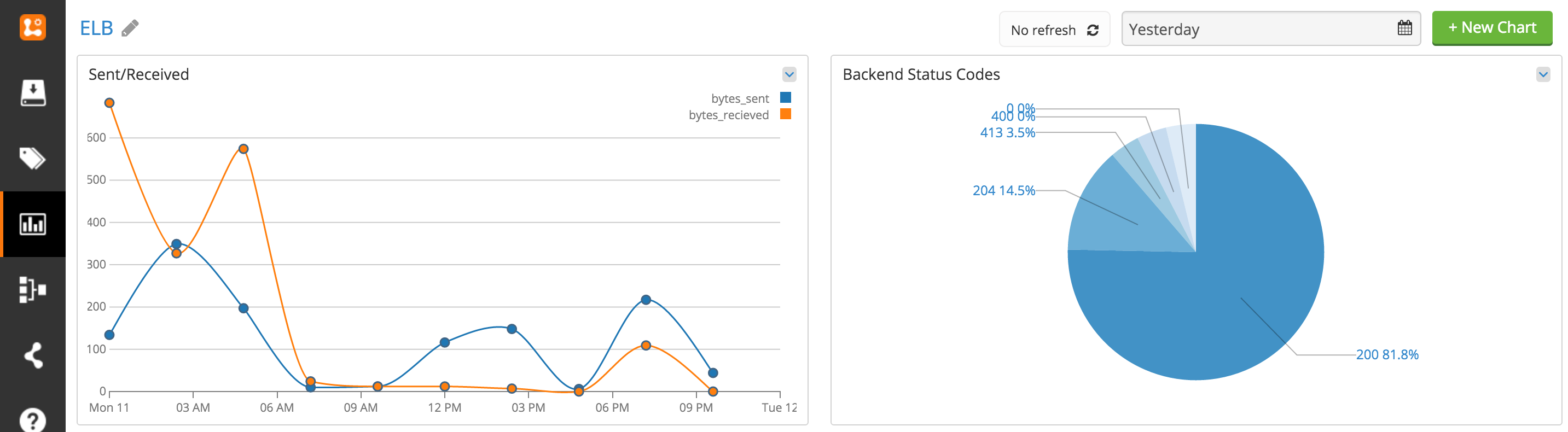Edit the ELB dashboard name pencil icon

click(130, 28)
